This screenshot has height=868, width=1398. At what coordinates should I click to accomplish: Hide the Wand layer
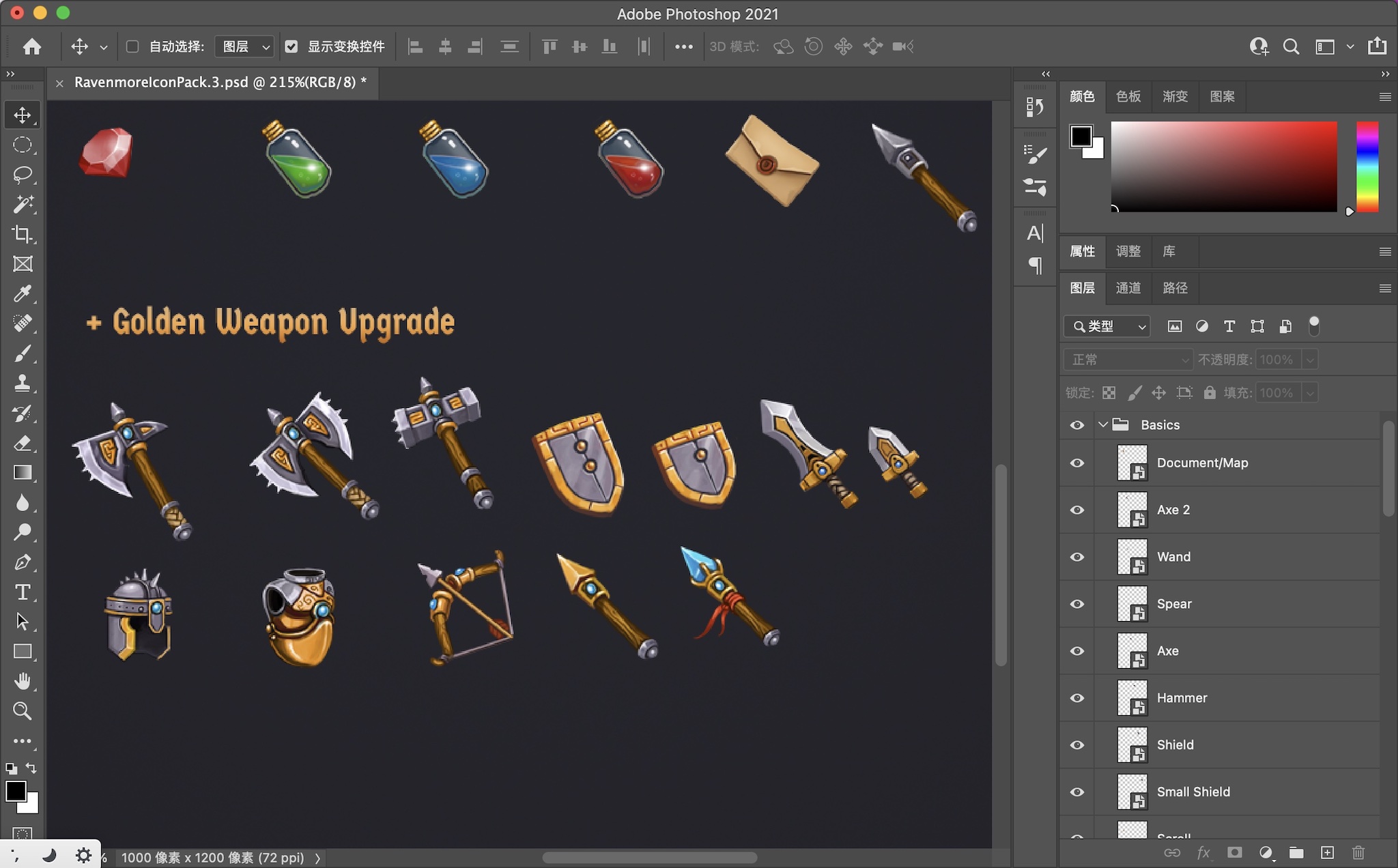click(1077, 557)
